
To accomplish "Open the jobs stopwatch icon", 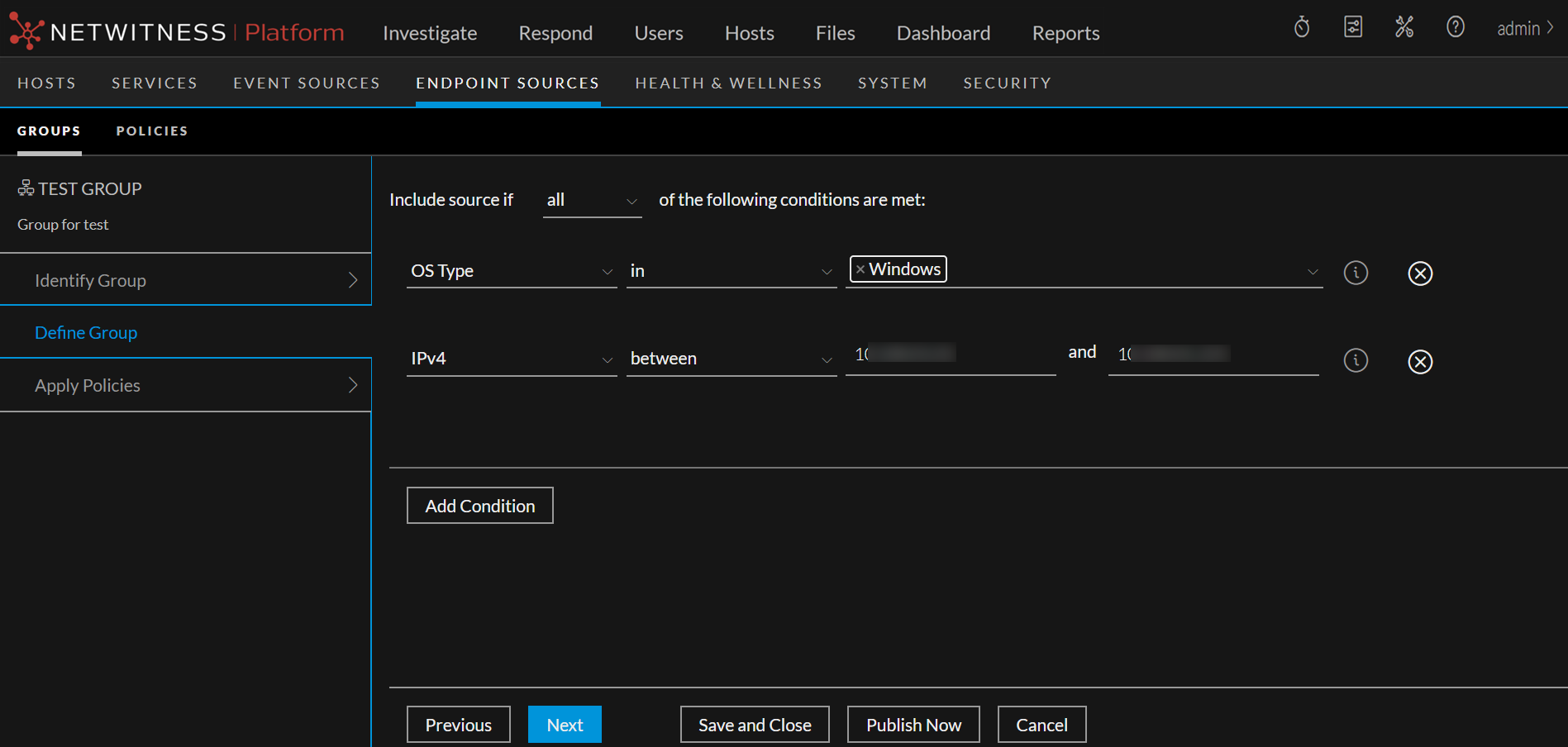I will coord(1302,27).
